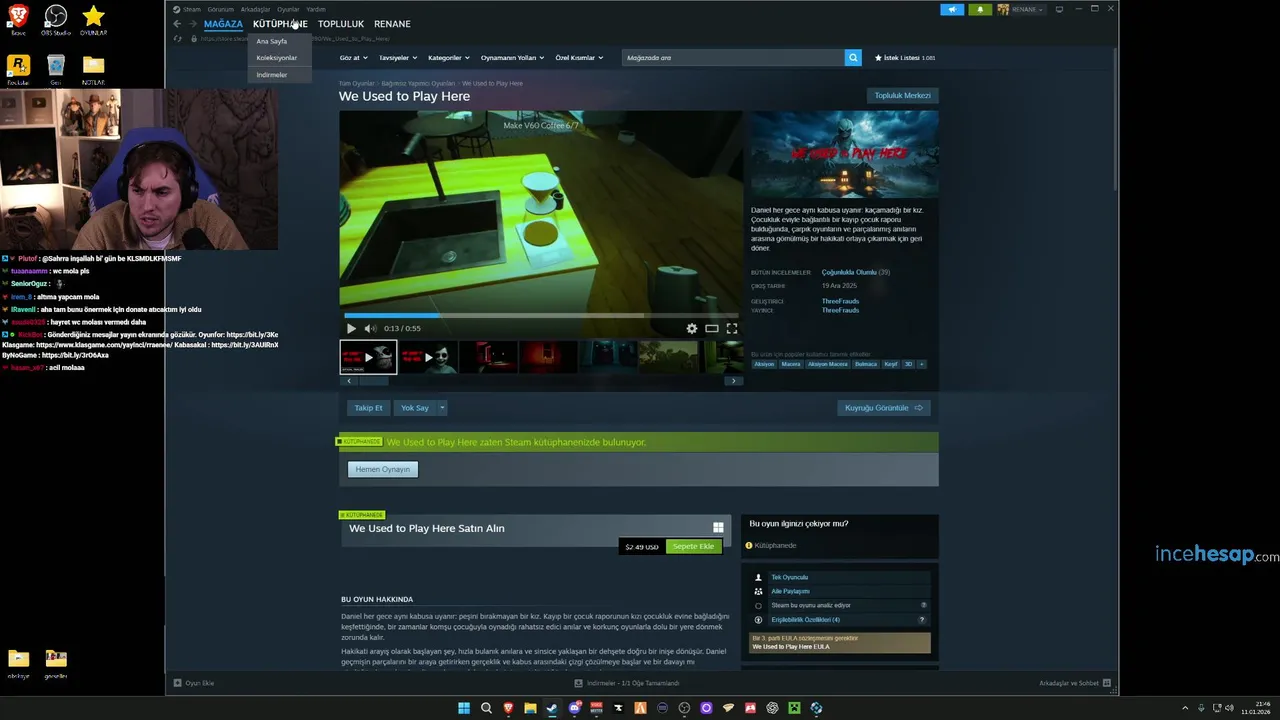Open Brave browser from the desktop icon

(x=18, y=19)
